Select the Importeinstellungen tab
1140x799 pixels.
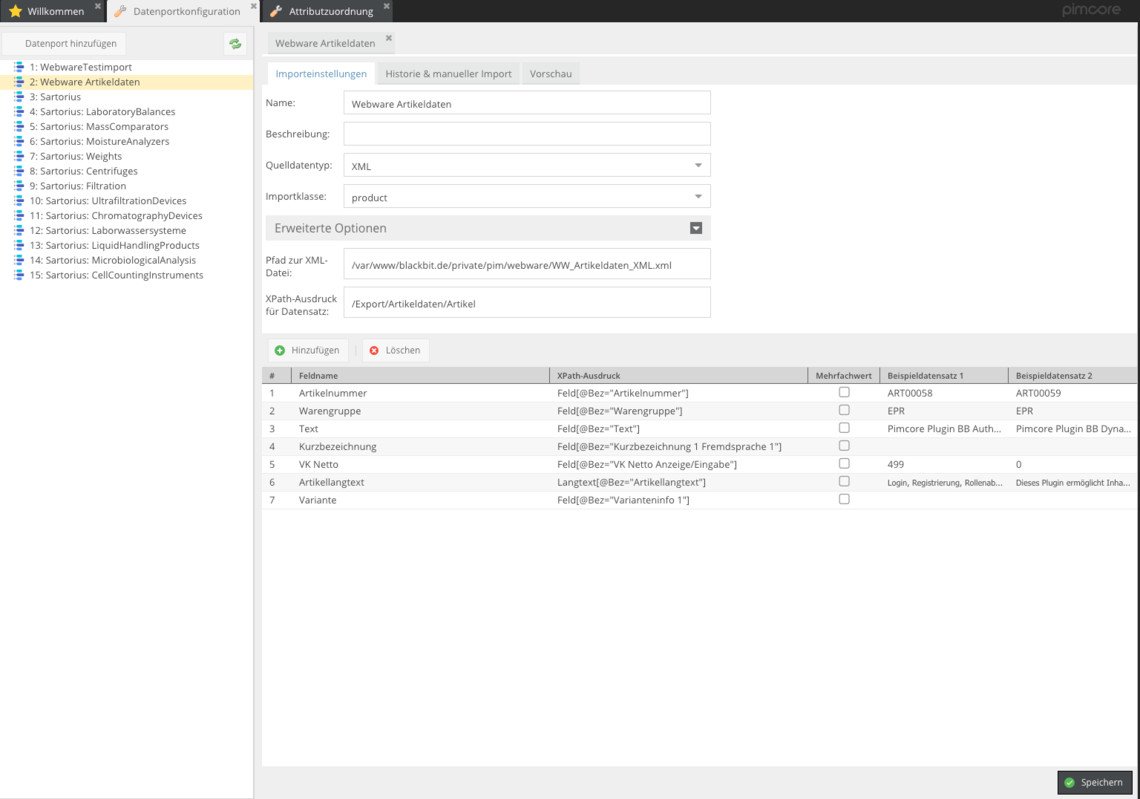coord(321,73)
